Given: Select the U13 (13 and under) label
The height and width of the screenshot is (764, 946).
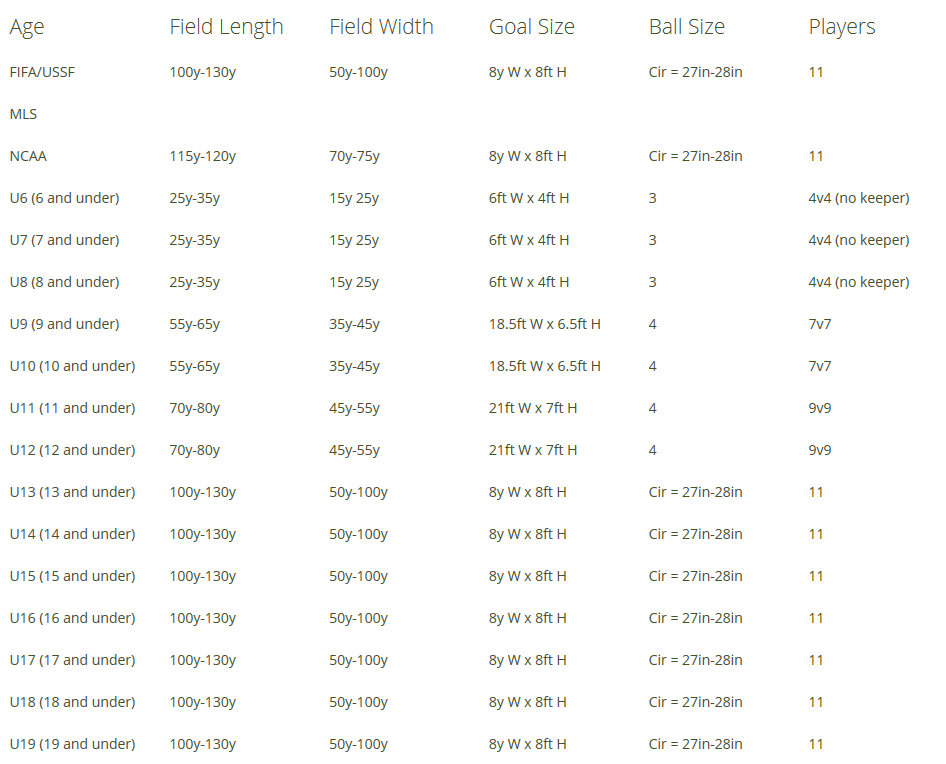Looking at the screenshot, I should (x=72, y=492).
